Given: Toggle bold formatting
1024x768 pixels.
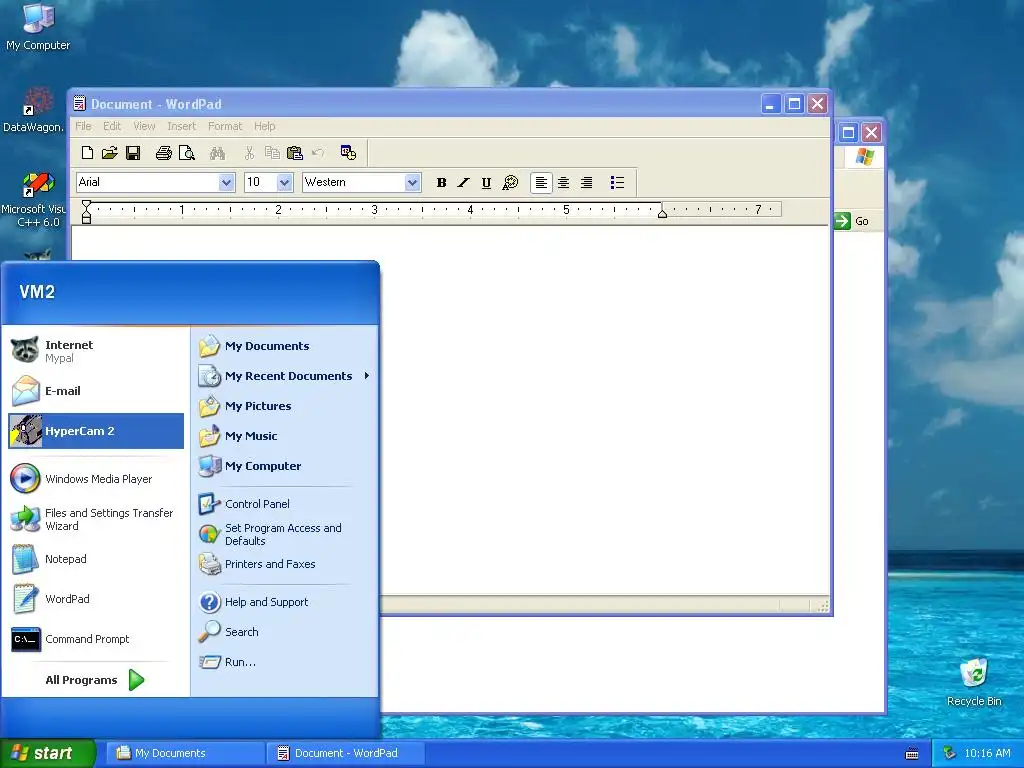Looking at the screenshot, I should (x=441, y=183).
